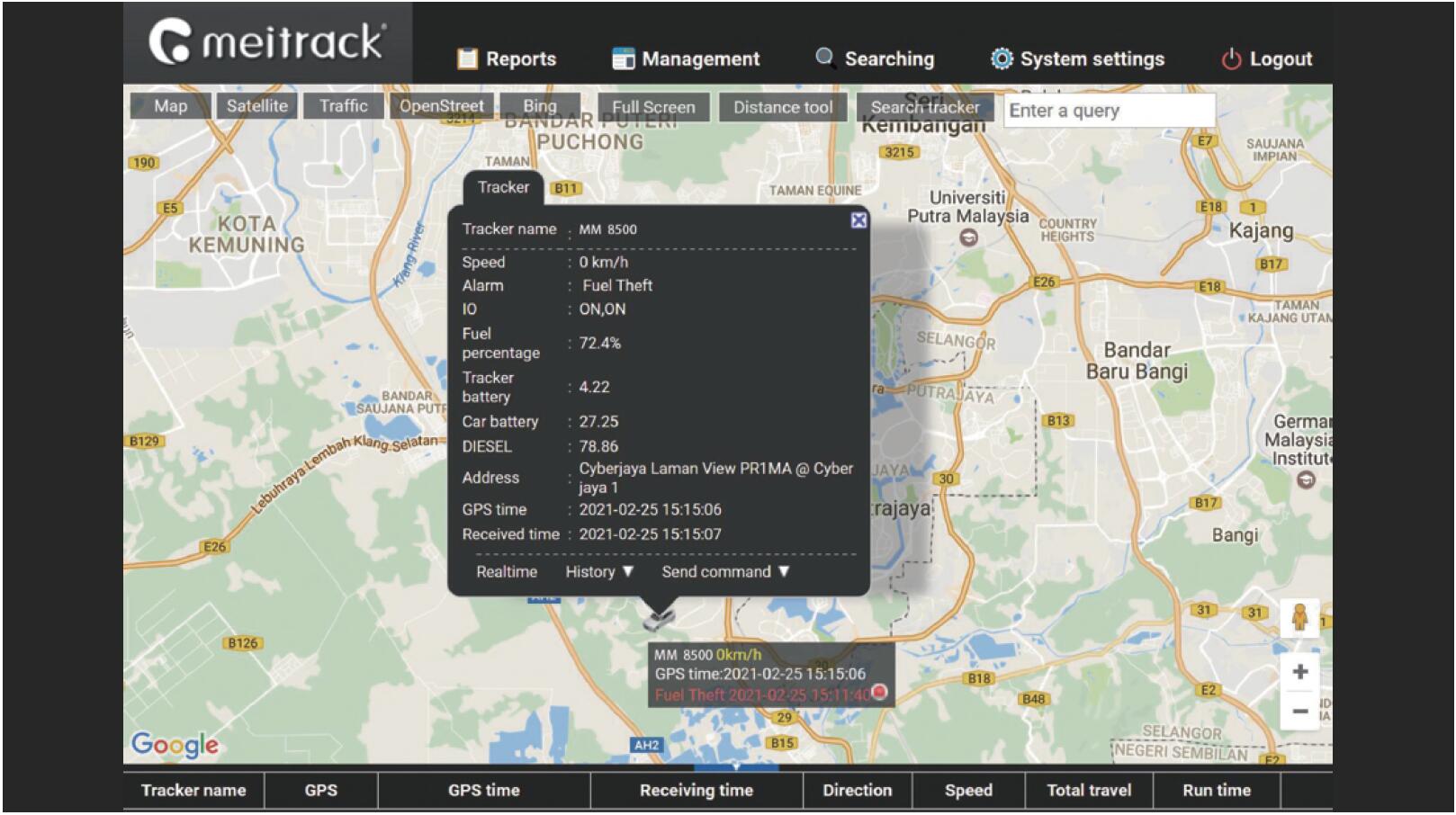The width and height of the screenshot is (1456, 815).
Task: Click the Receiving time column header
Action: click(x=697, y=791)
